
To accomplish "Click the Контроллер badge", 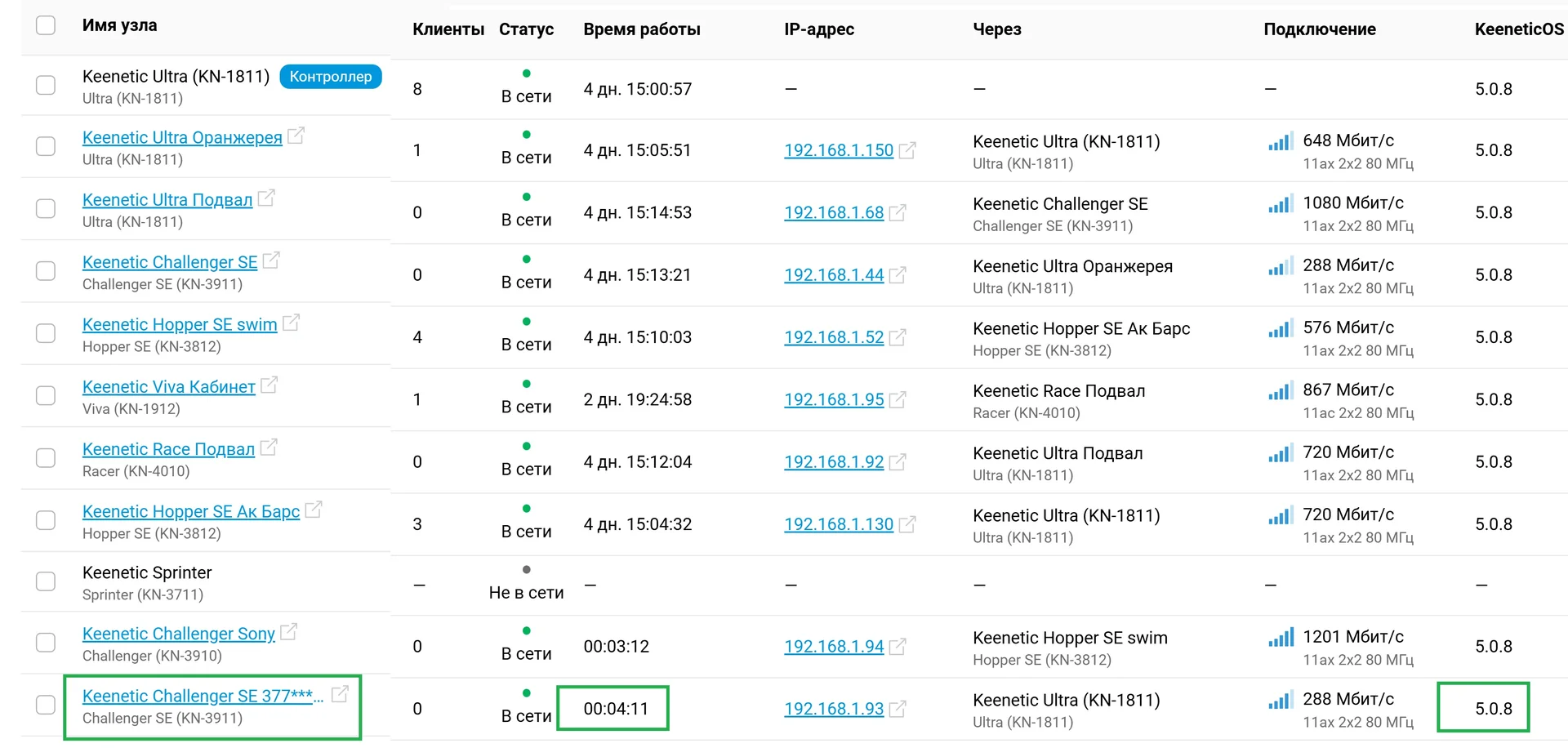I will (331, 77).
